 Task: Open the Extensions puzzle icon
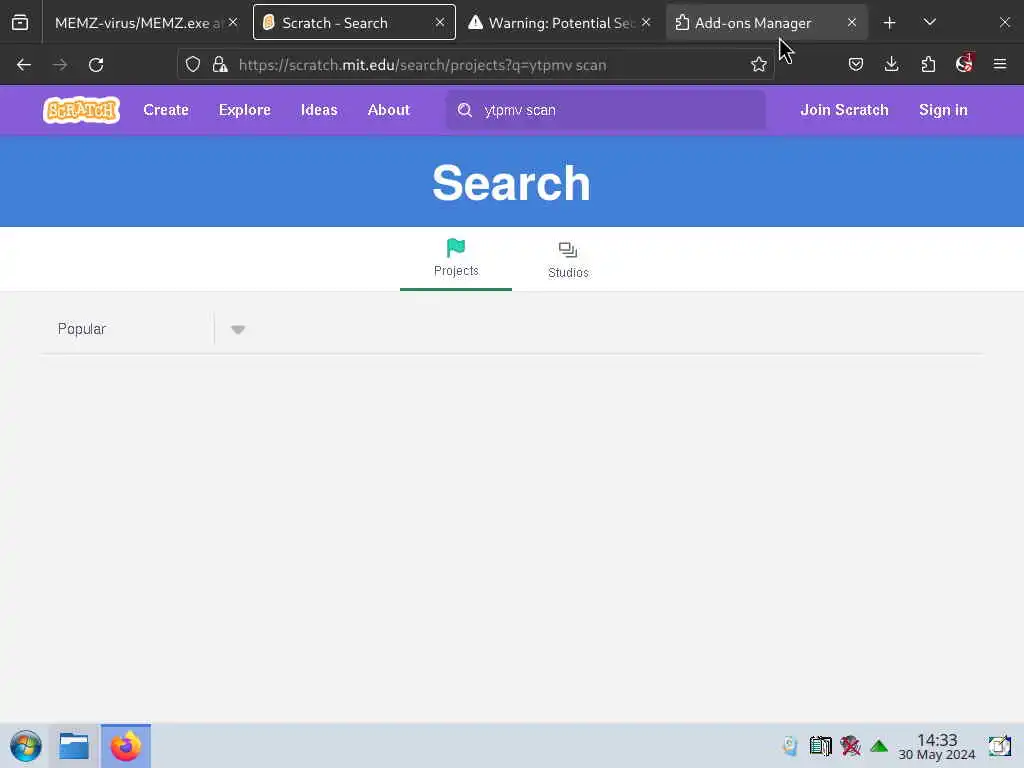click(928, 65)
